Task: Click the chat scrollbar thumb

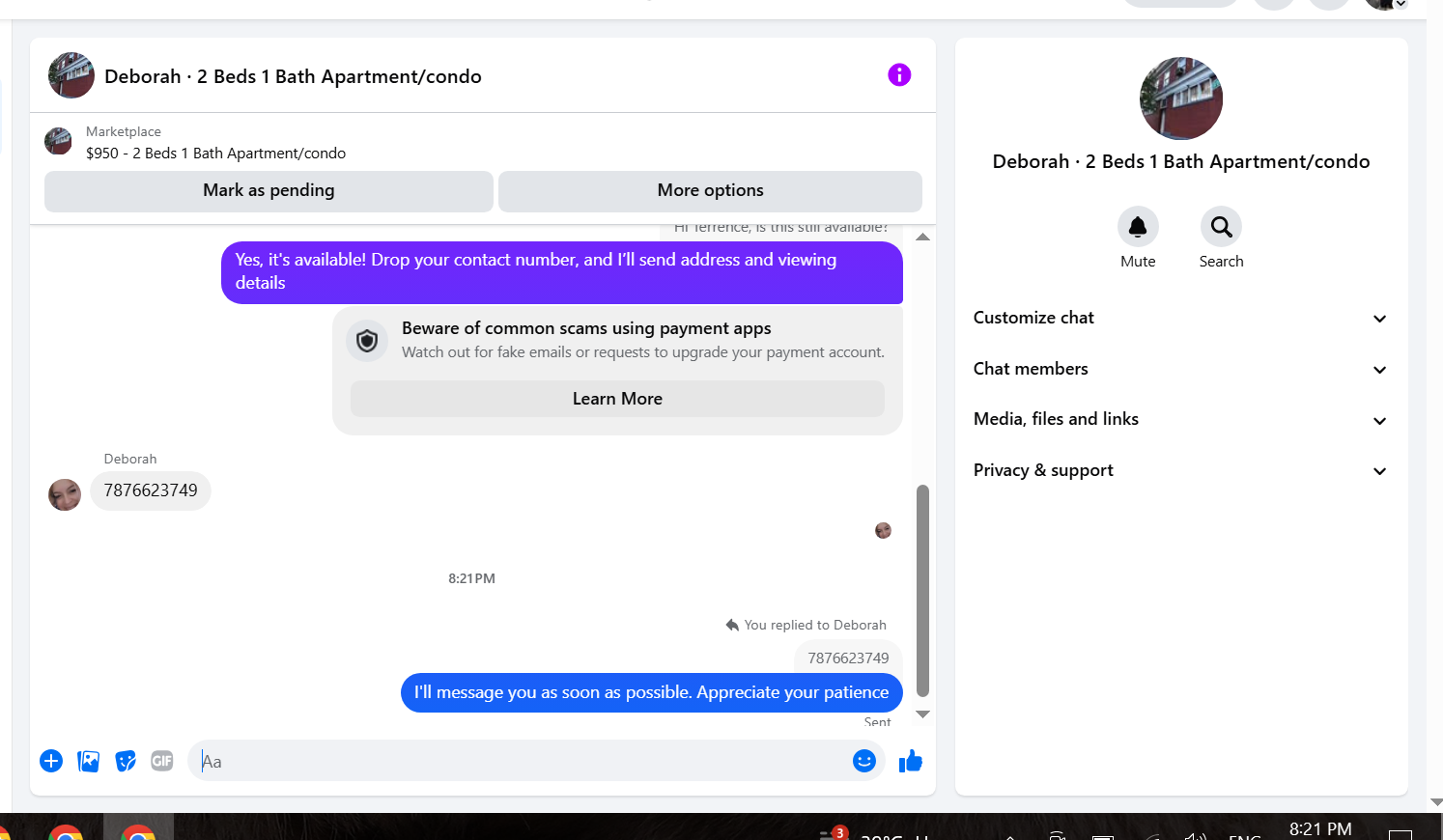Action: [922, 590]
